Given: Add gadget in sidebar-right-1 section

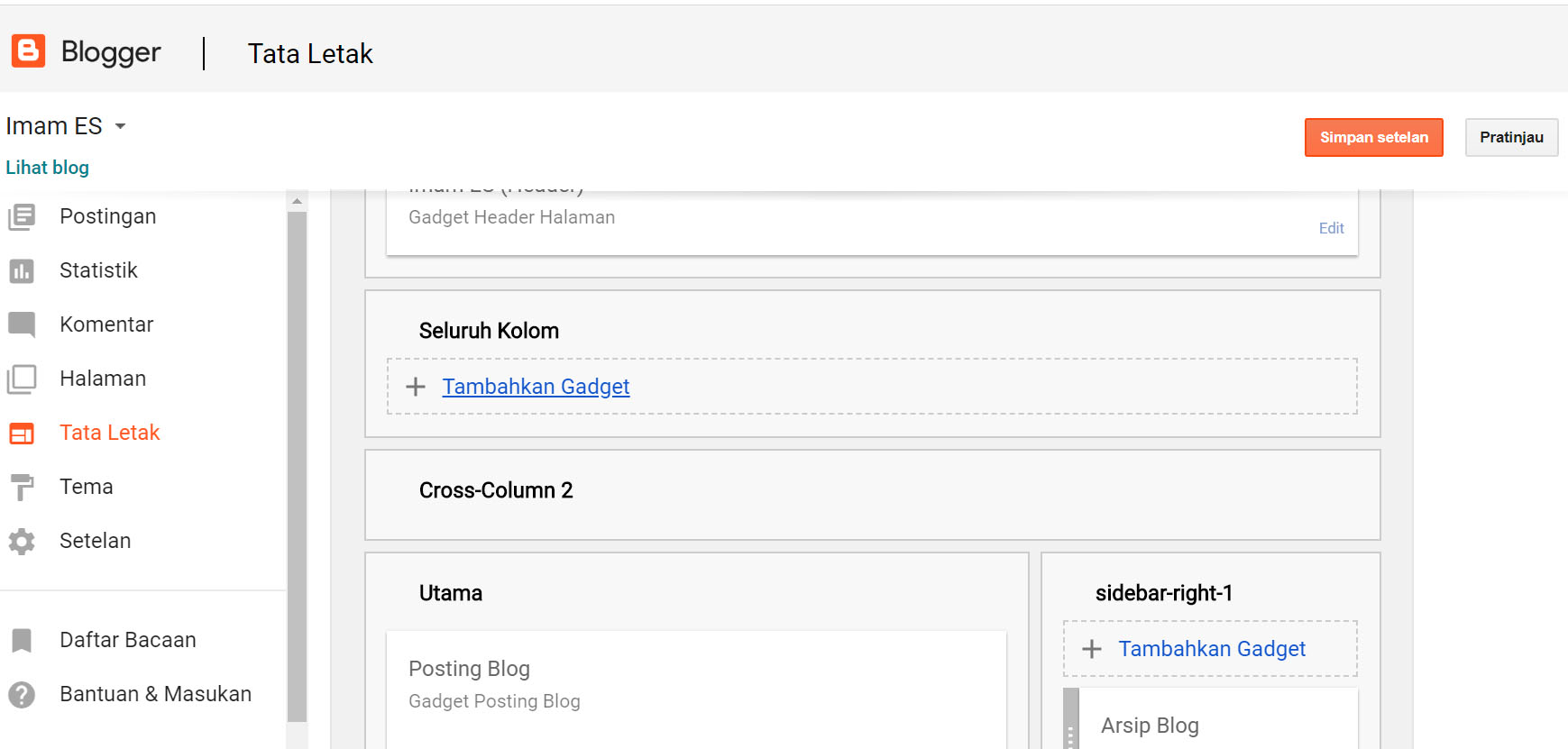Looking at the screenshot, I should pyautogui.click(x=1212, y=649).
